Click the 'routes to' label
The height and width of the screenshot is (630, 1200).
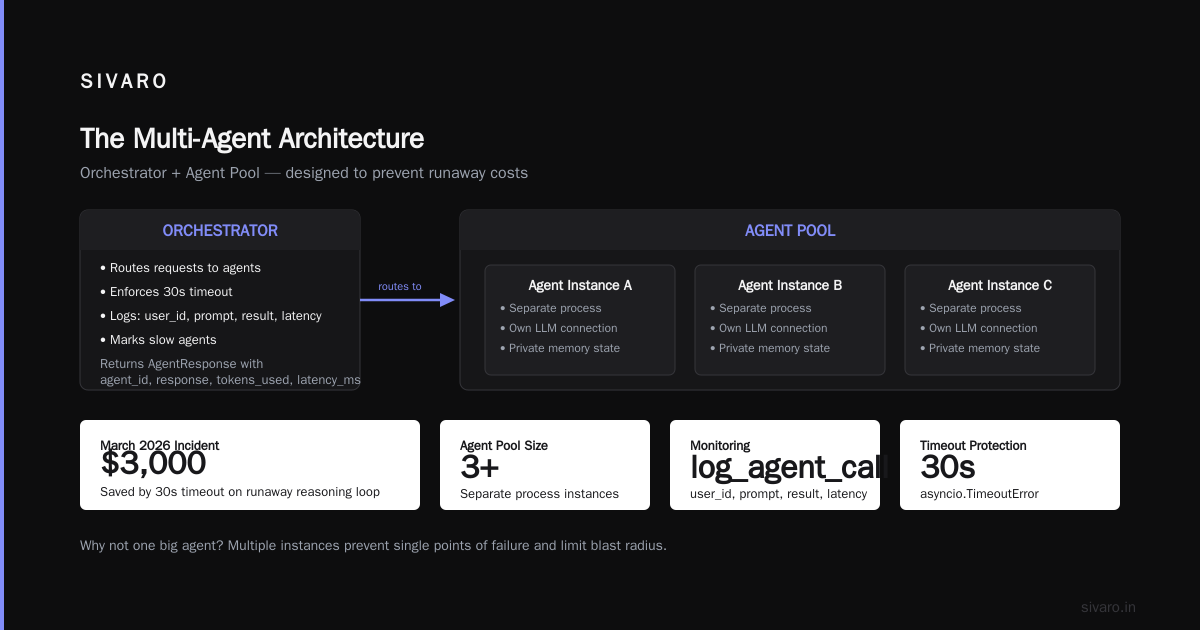tap(400, 286)
